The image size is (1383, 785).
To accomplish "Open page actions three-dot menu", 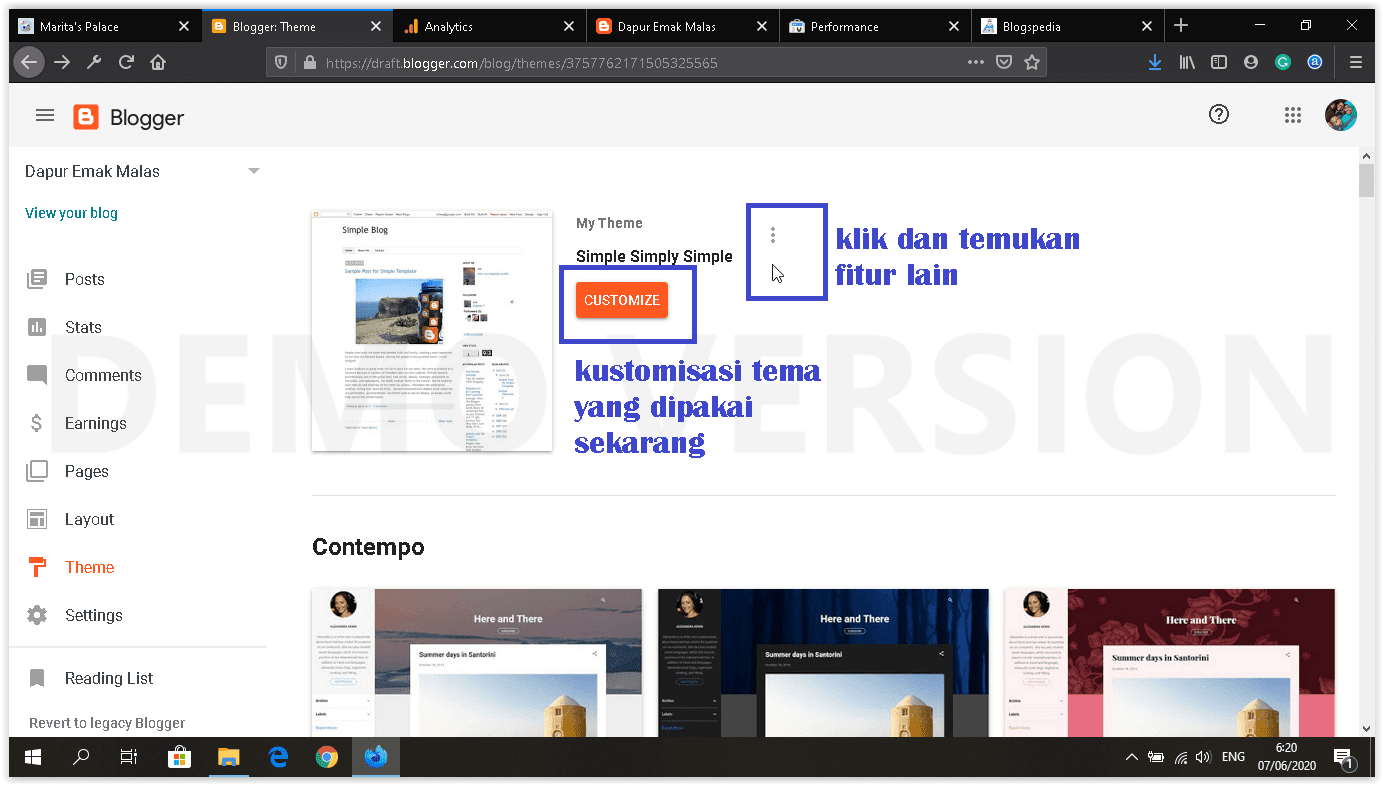I will click(x=976, y=62).
